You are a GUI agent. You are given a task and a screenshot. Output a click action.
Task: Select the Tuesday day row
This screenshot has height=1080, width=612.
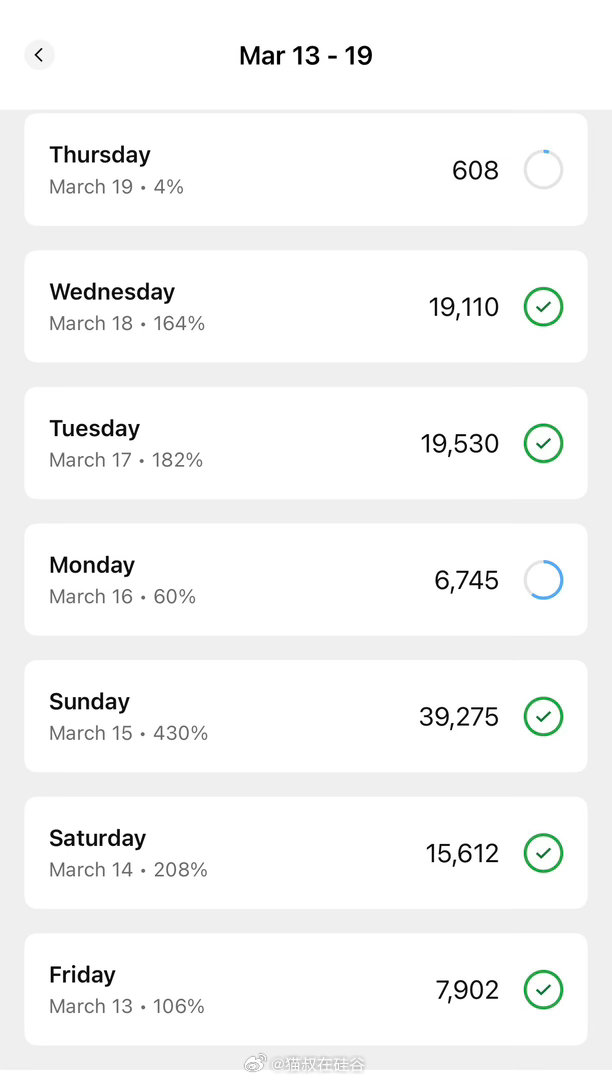(x=250, y=443)
